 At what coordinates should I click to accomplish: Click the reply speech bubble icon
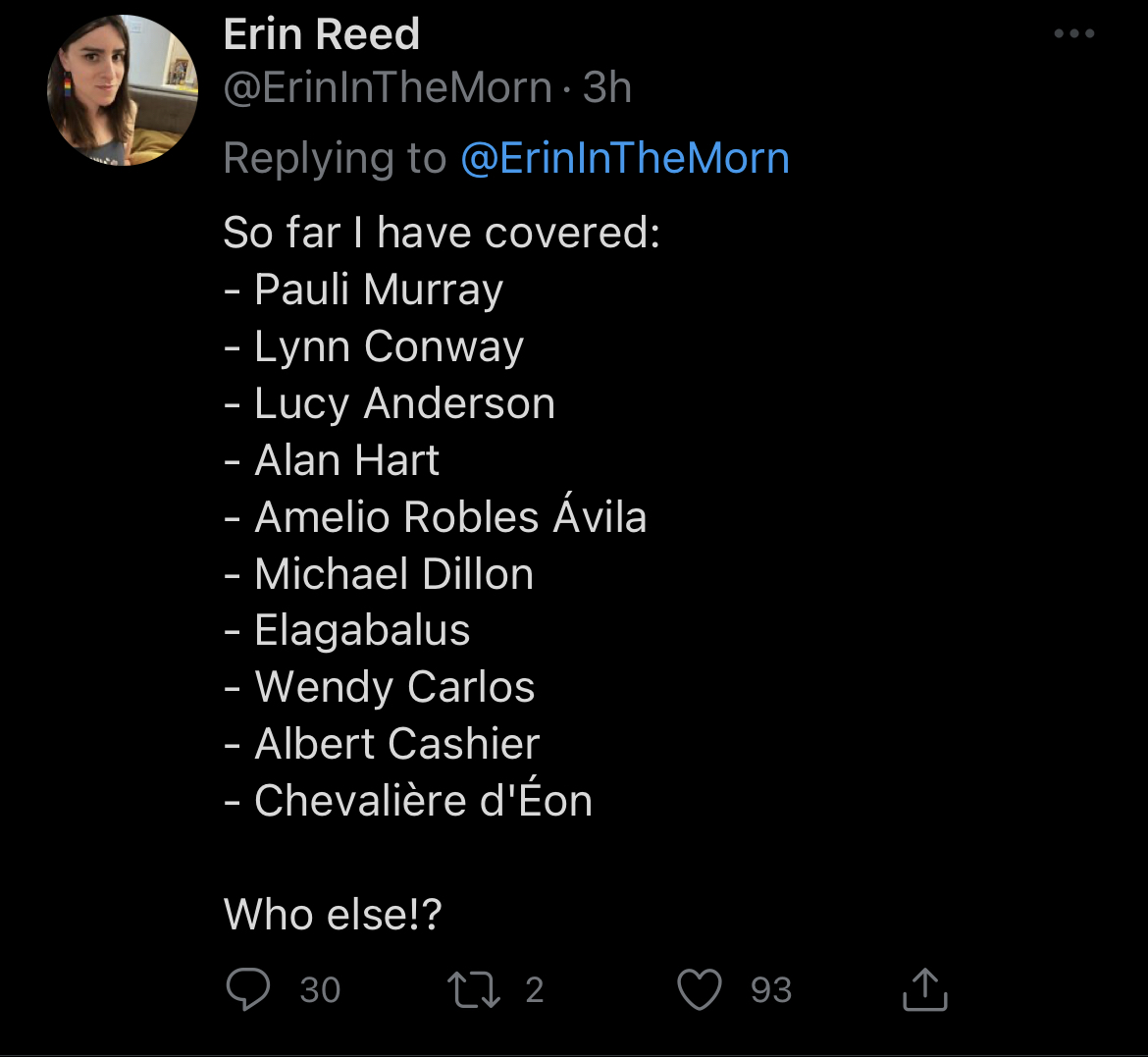pos(247,989)
